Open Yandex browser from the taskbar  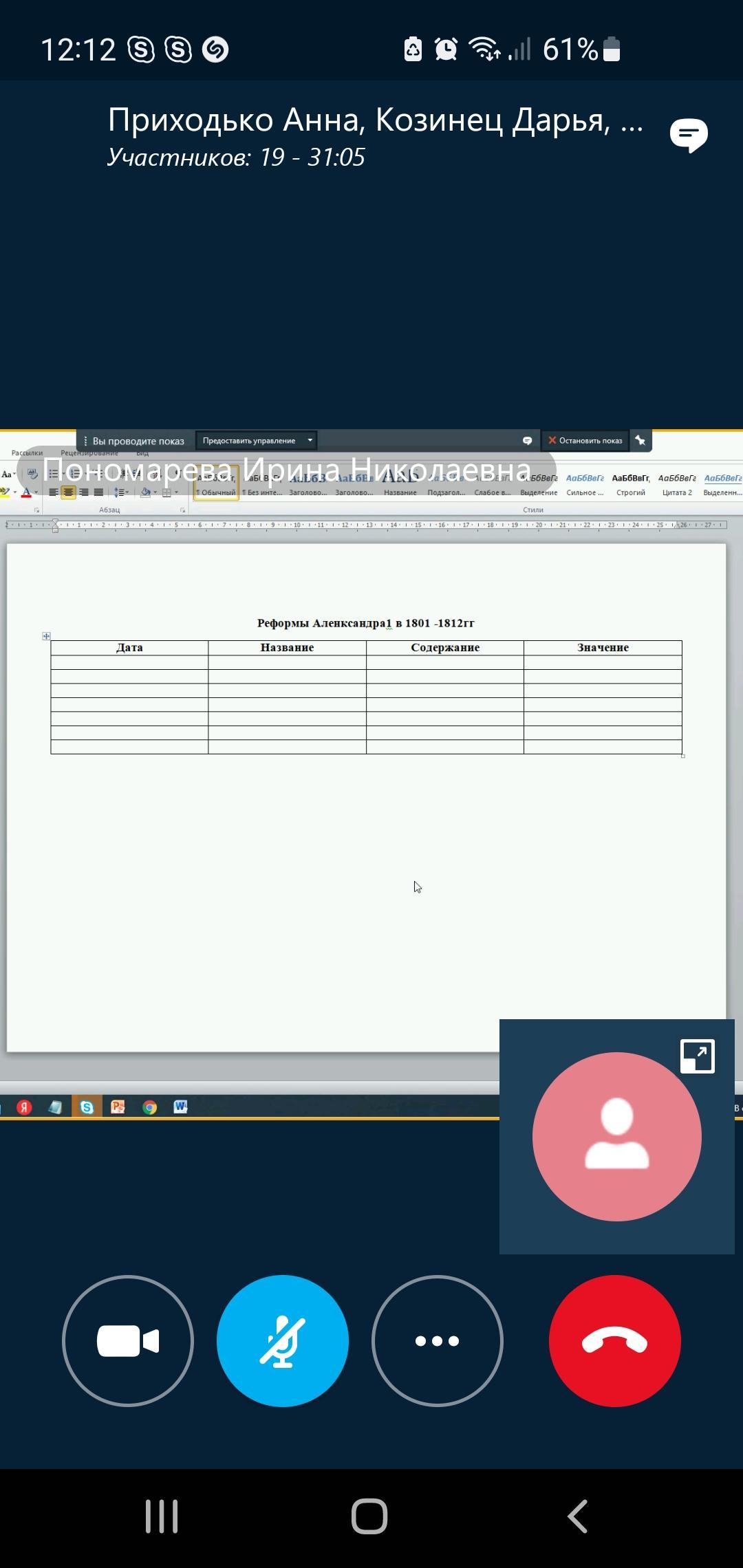click(24, 1107)
